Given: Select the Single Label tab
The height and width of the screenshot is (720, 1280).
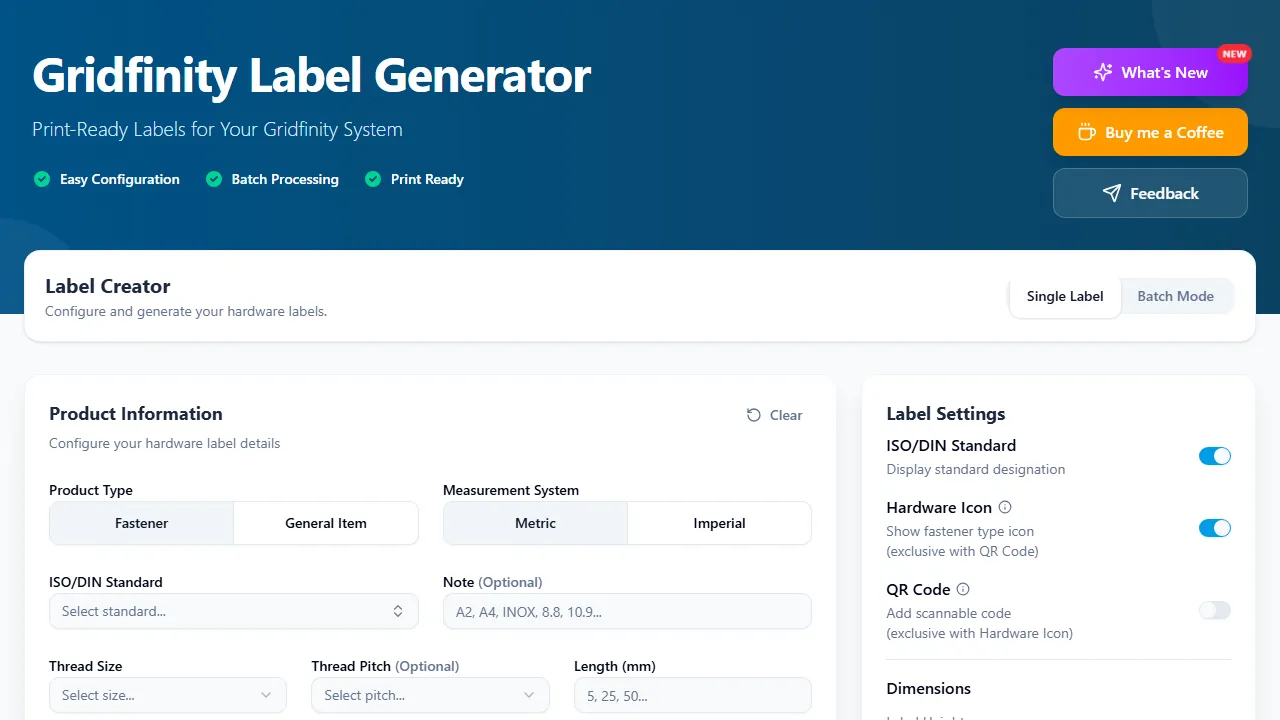Looking at the screenshot, I should pyautogui.click(x=1064, y=296).
